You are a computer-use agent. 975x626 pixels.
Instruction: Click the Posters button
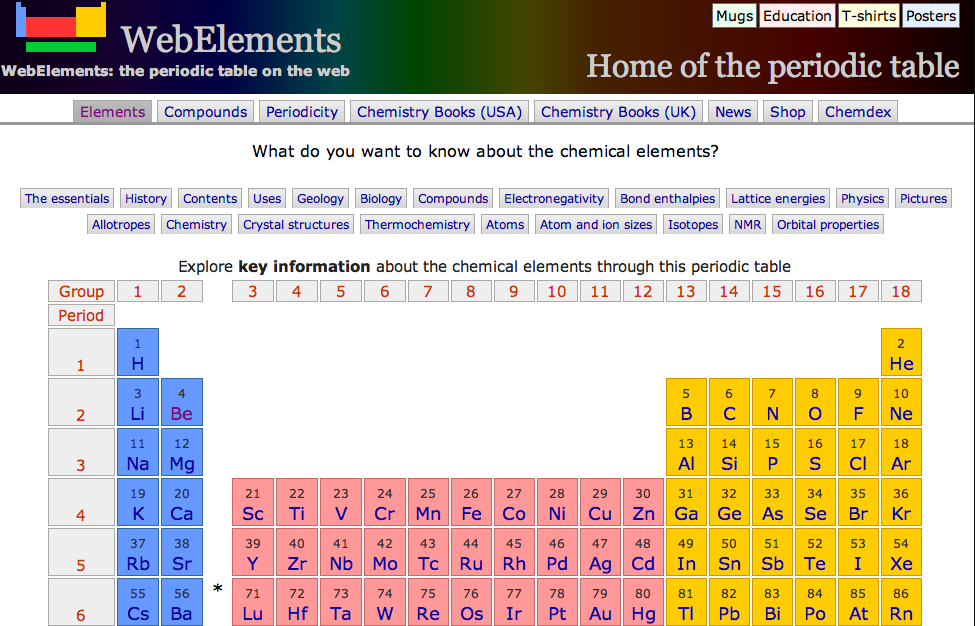click(x=930, y=16)
